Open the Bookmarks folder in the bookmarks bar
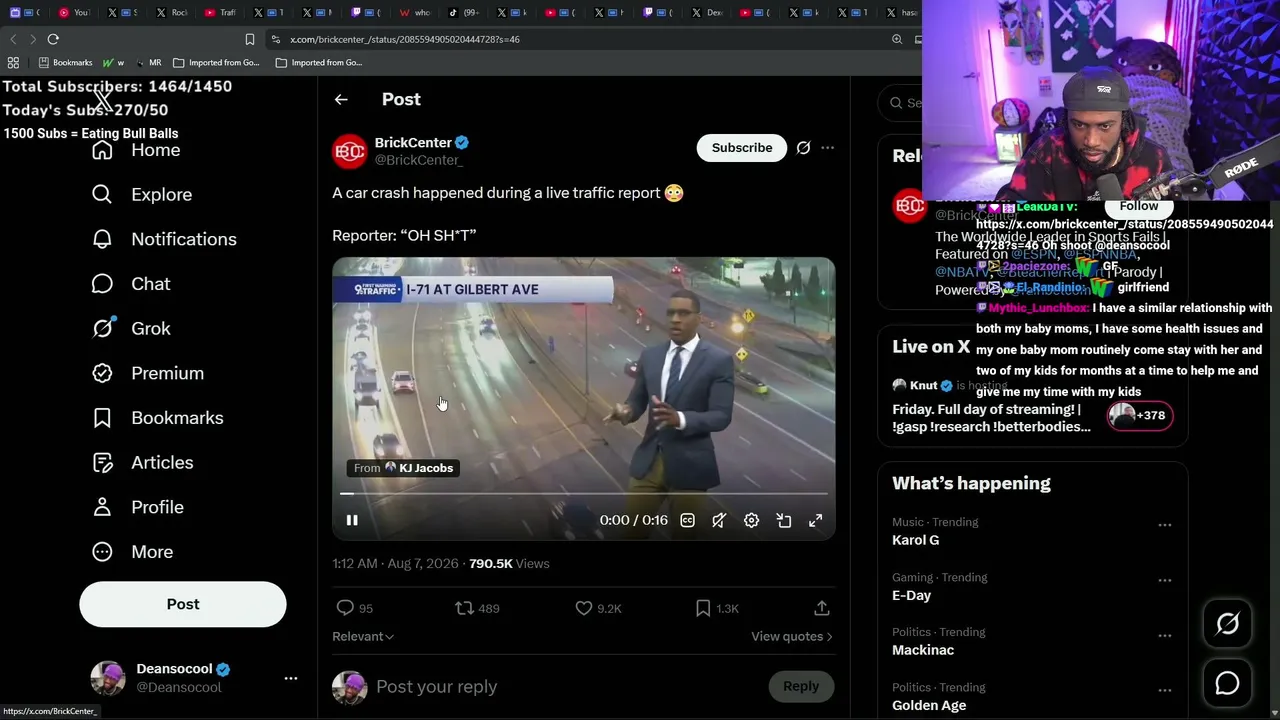The height and width of the screenshot is (720, 1280). click(x=65, y=62)
